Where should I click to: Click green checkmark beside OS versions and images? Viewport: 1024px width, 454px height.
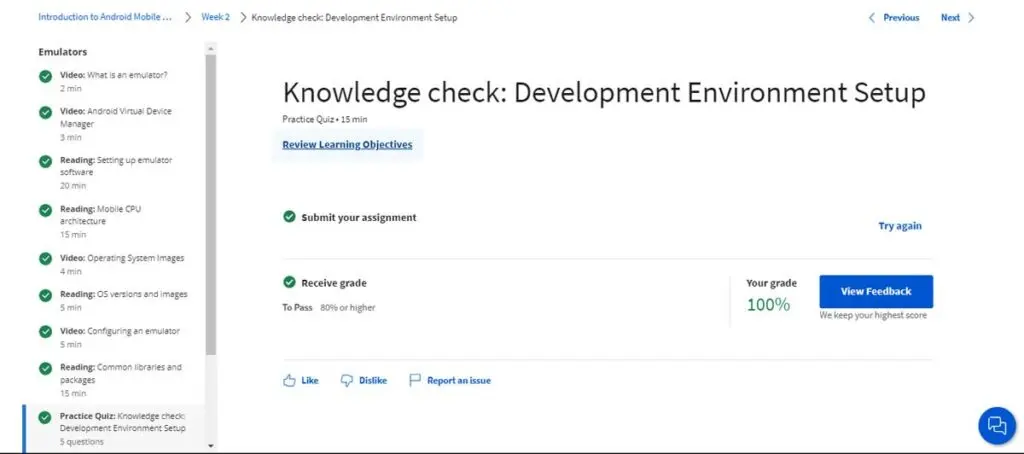pyautogui.click(x=45, y=295)
